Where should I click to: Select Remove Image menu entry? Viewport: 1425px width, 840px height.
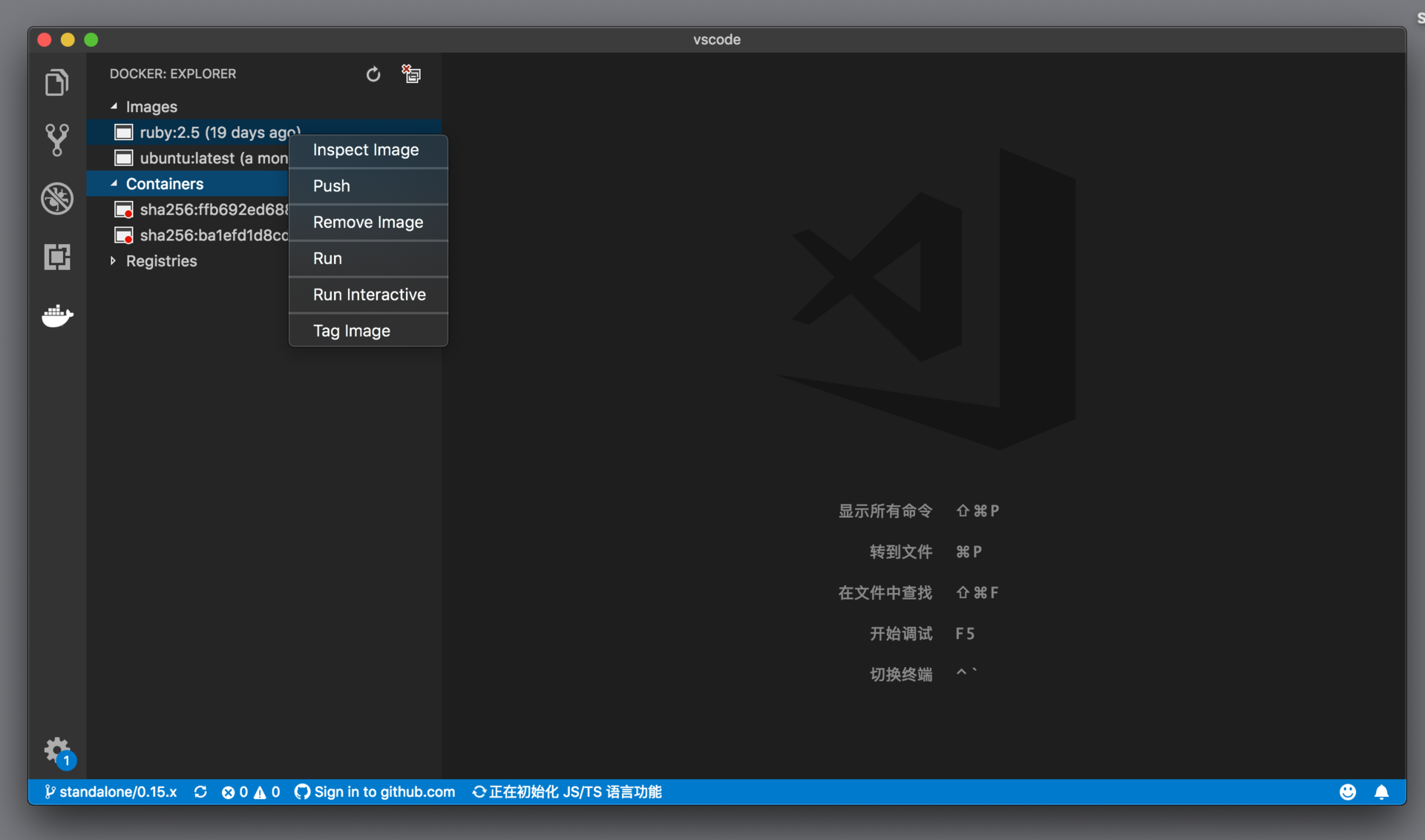pyautogui.click(x=368, y=223)
